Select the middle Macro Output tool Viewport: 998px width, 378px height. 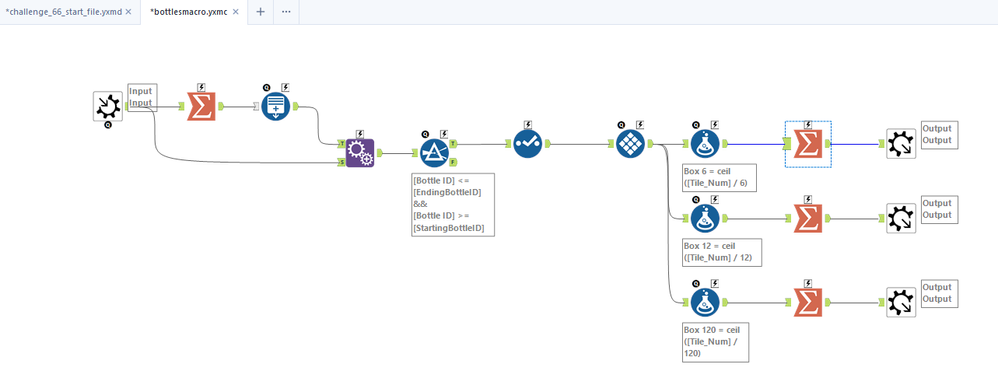pyautogui.click(x=901, y=218)
